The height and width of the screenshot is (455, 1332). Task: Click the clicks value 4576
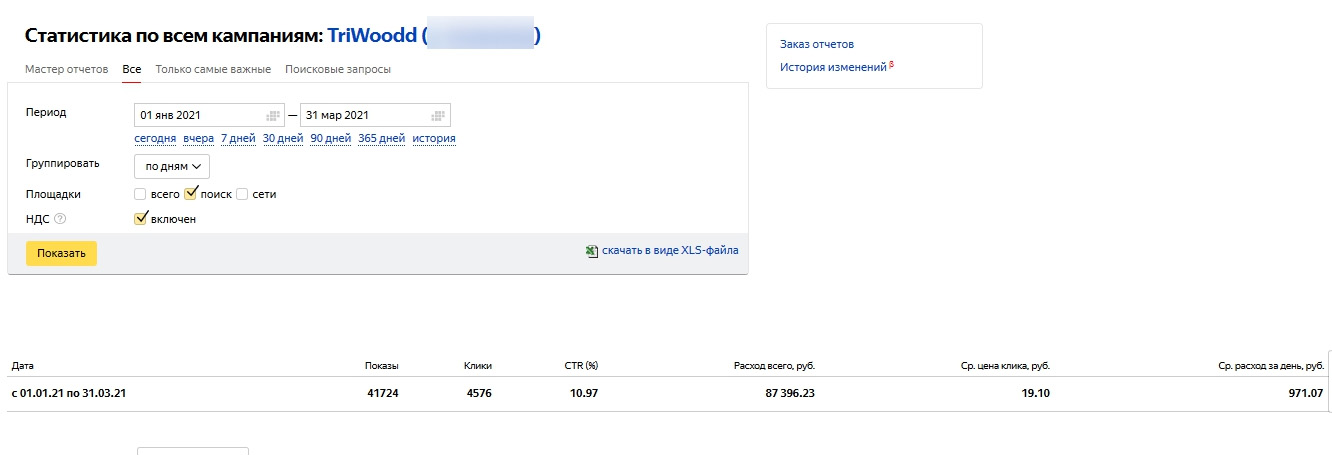point(479,394)
